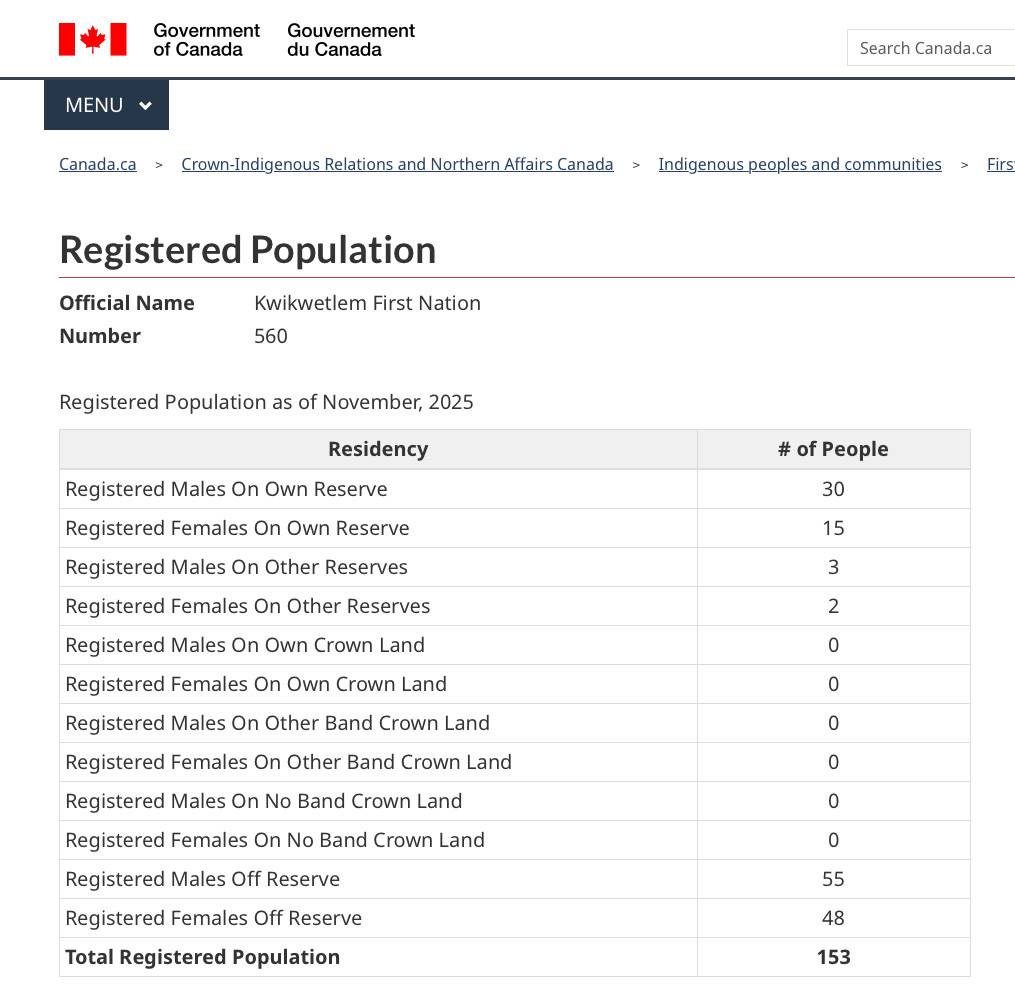Click the Registered Males Off Reserve count 55
The image size is (1015, 991).
(833, 879)
